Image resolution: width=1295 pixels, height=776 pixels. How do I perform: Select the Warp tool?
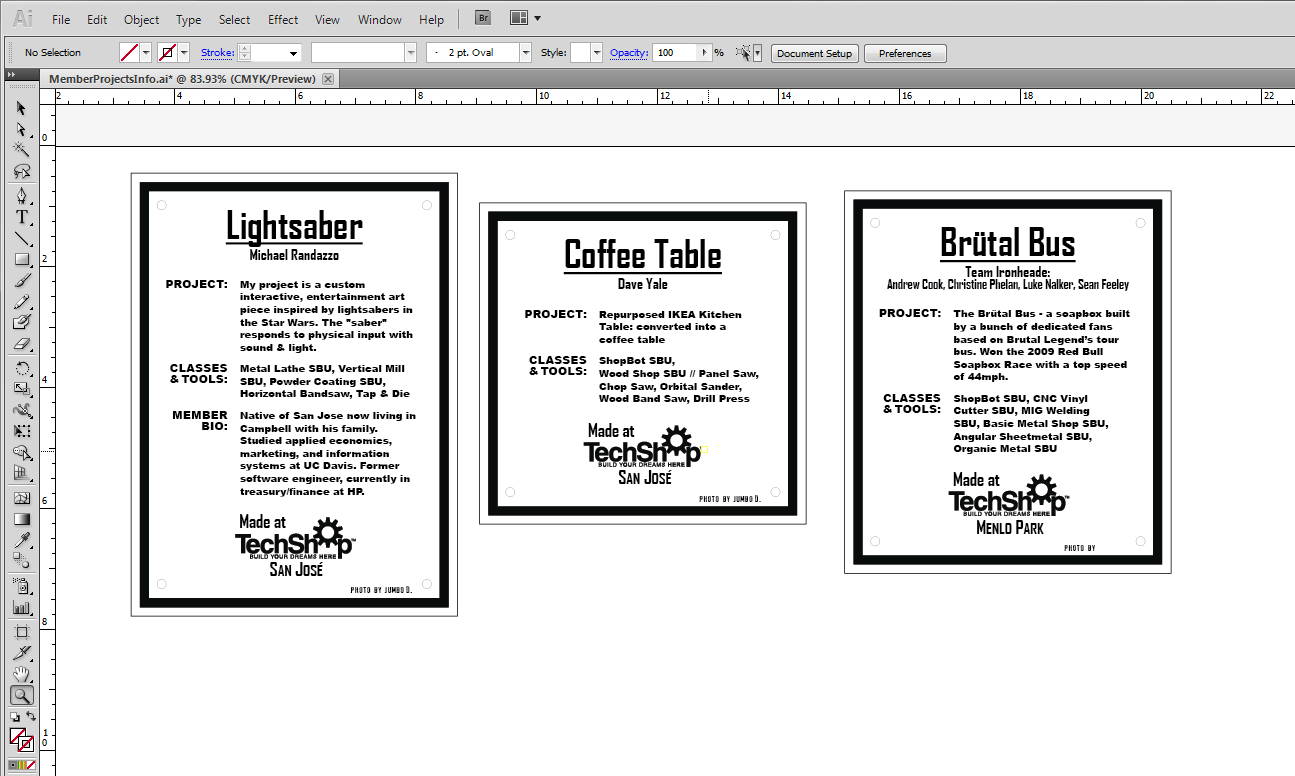(x=21, y=410)
